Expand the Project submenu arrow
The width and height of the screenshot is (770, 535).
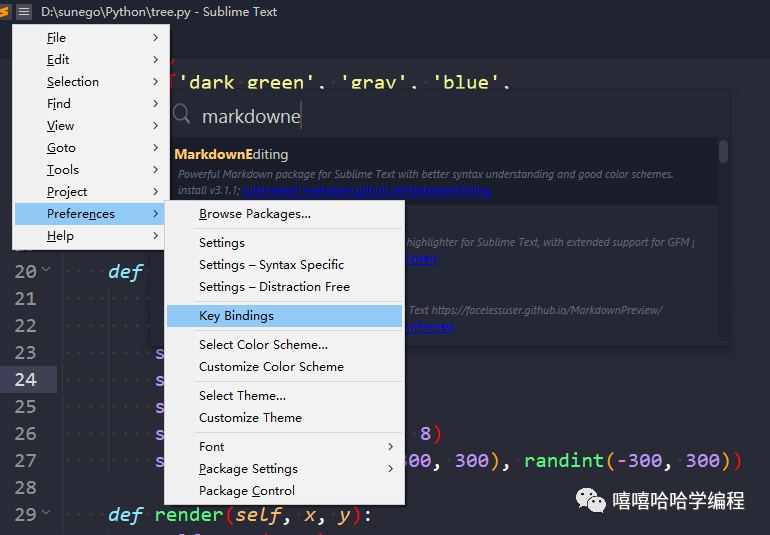click(156, 192)
